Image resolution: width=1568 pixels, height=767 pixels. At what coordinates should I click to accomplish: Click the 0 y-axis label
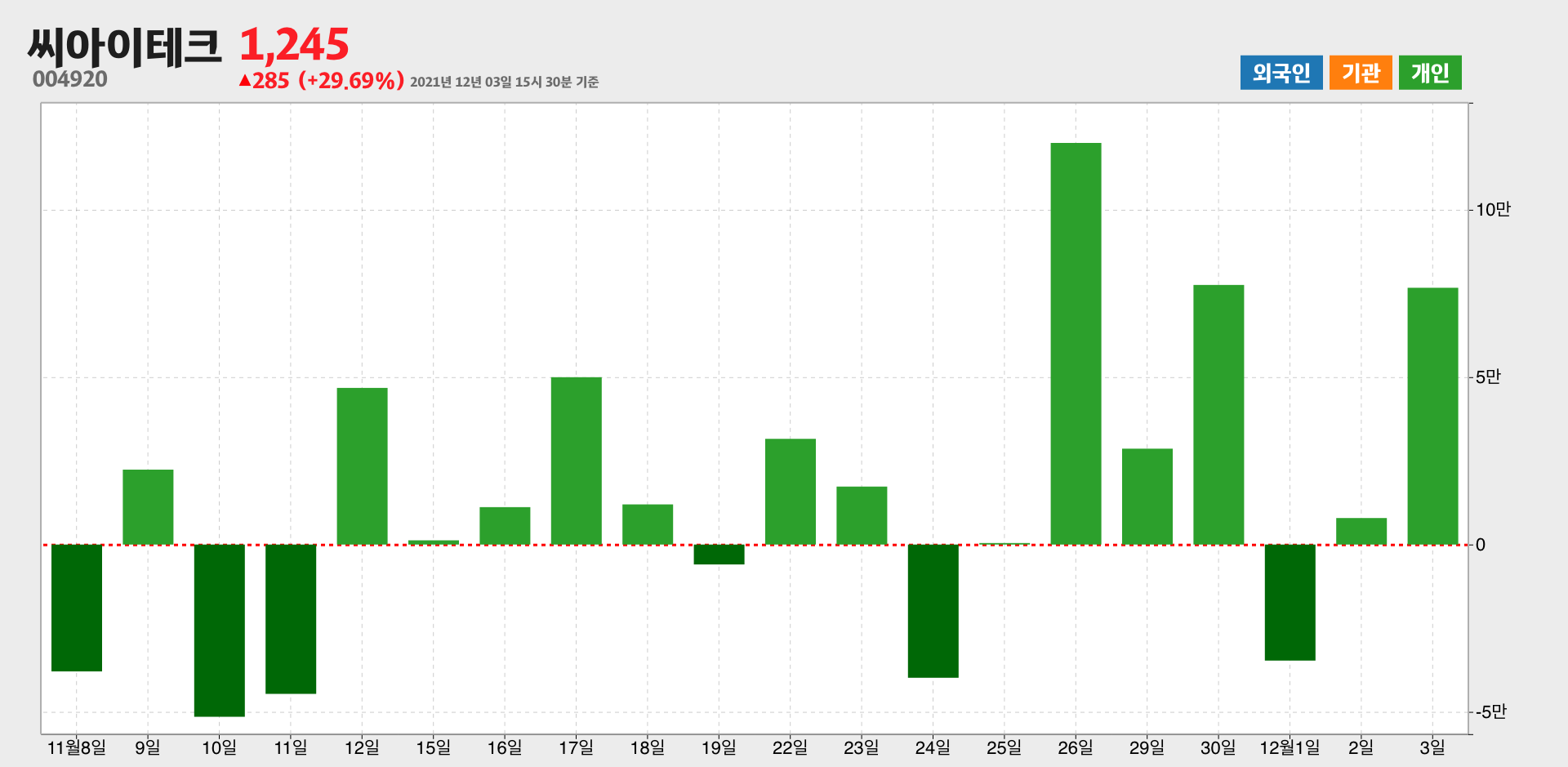coord(1481,545)
